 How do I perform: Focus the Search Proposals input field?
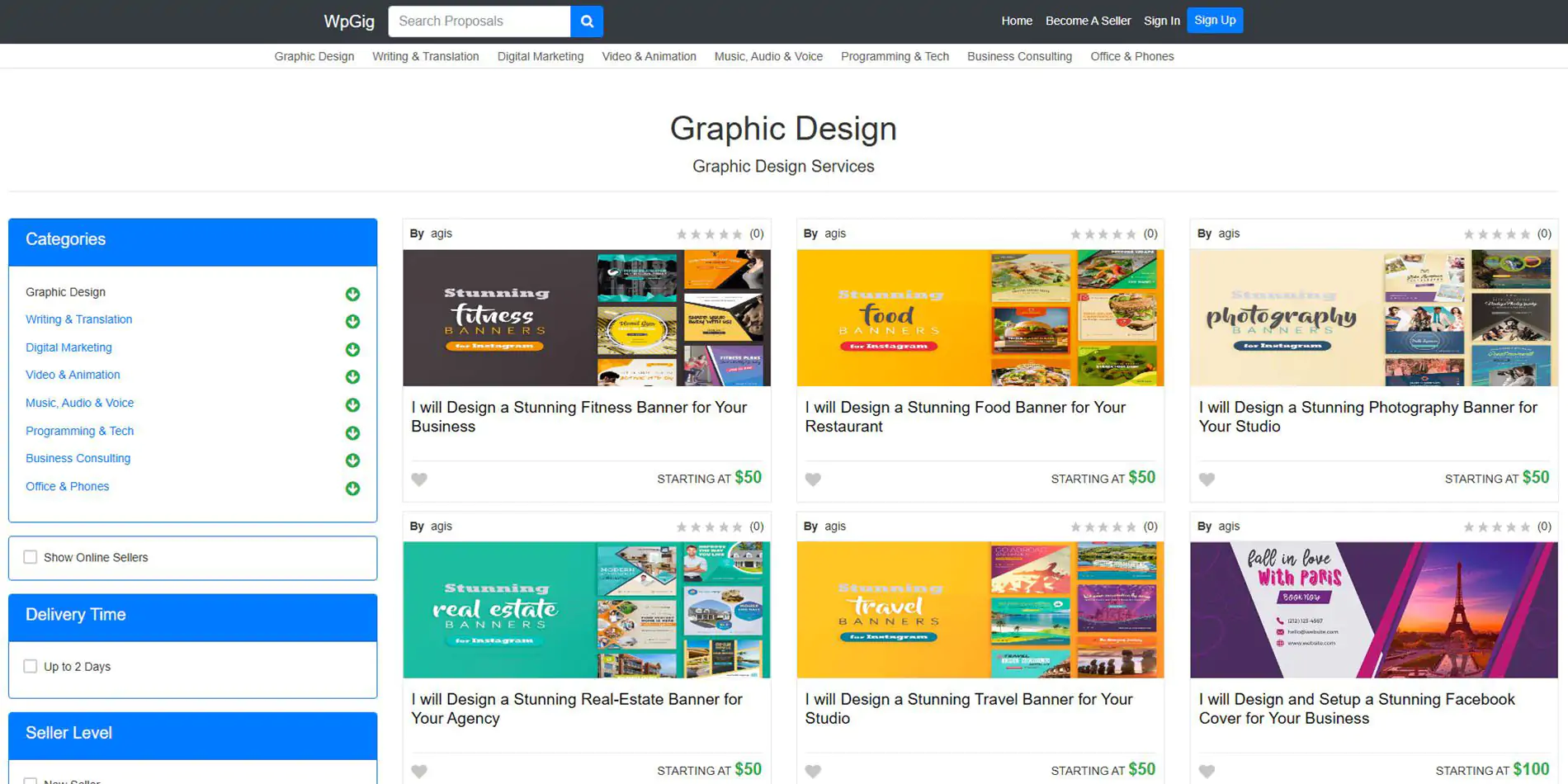tap(479, 21)
